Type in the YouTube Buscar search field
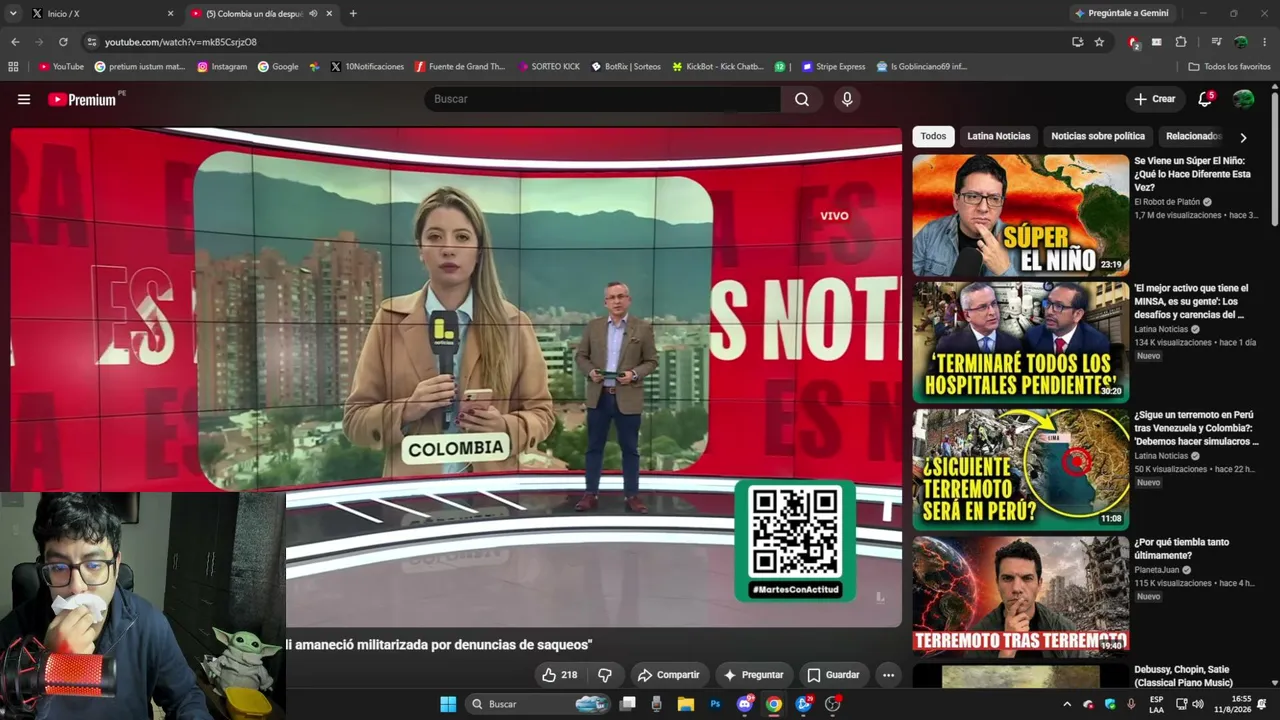1280x720 pixels. coord(602,99)
